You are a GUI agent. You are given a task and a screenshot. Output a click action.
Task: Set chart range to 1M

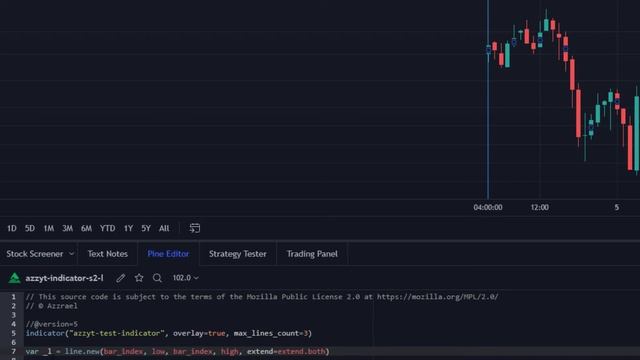tap(49, 228)
